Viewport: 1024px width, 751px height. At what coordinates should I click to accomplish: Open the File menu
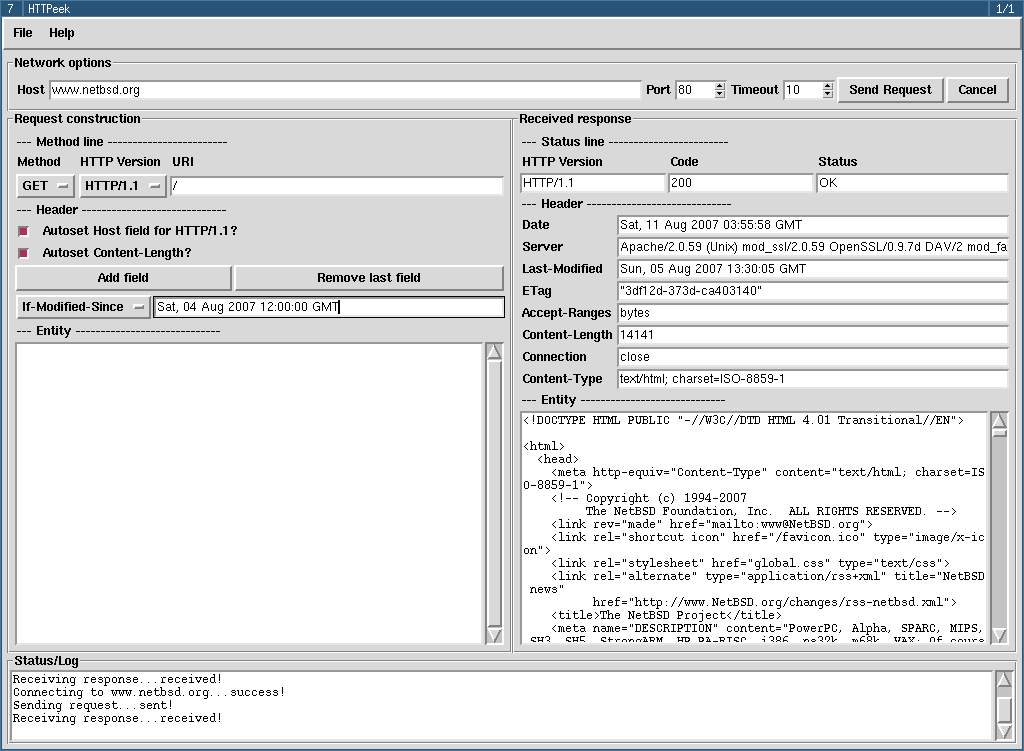[22, 33]
